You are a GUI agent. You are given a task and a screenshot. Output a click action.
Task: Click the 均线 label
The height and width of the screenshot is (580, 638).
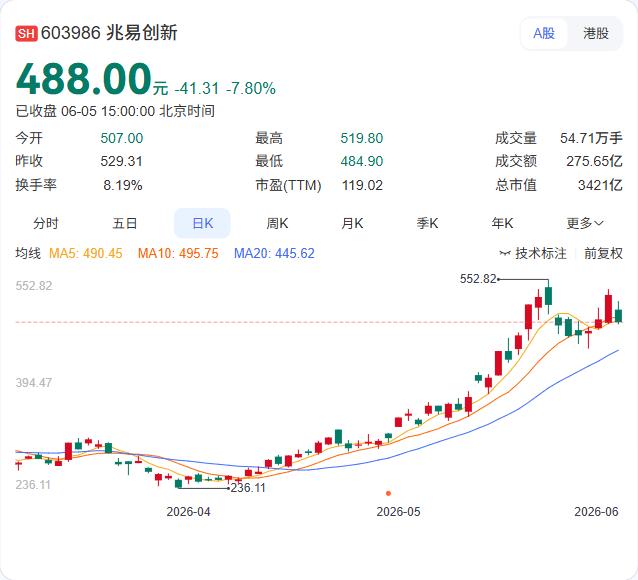(28, 253)
